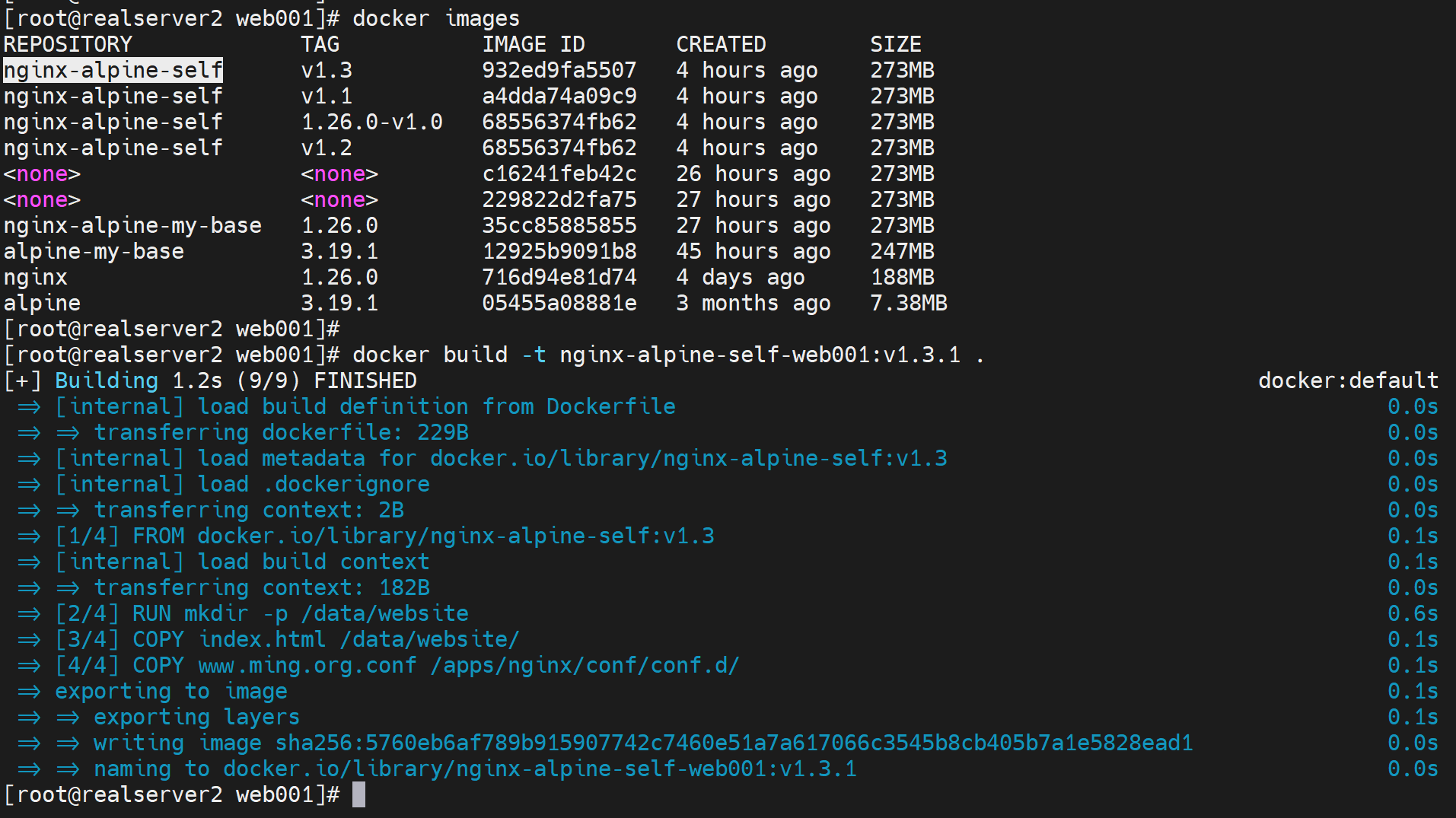Click the nginx-alpine-my-base repository name
1456x818 pixels.
coord(132,226)
